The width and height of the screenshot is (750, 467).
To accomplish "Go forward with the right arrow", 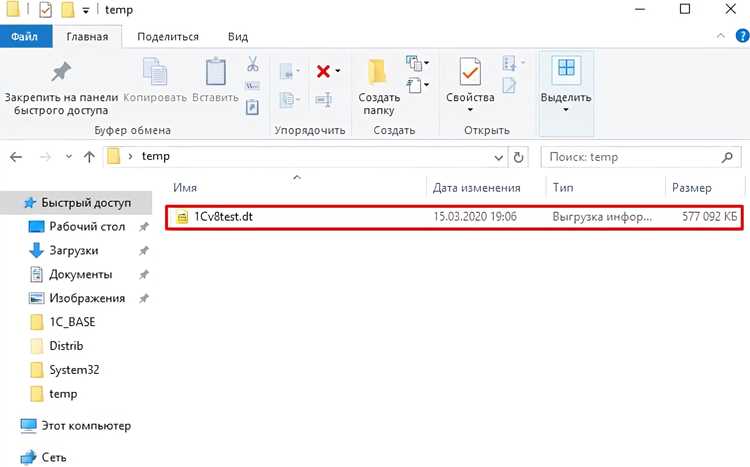I will click(45, 157).
